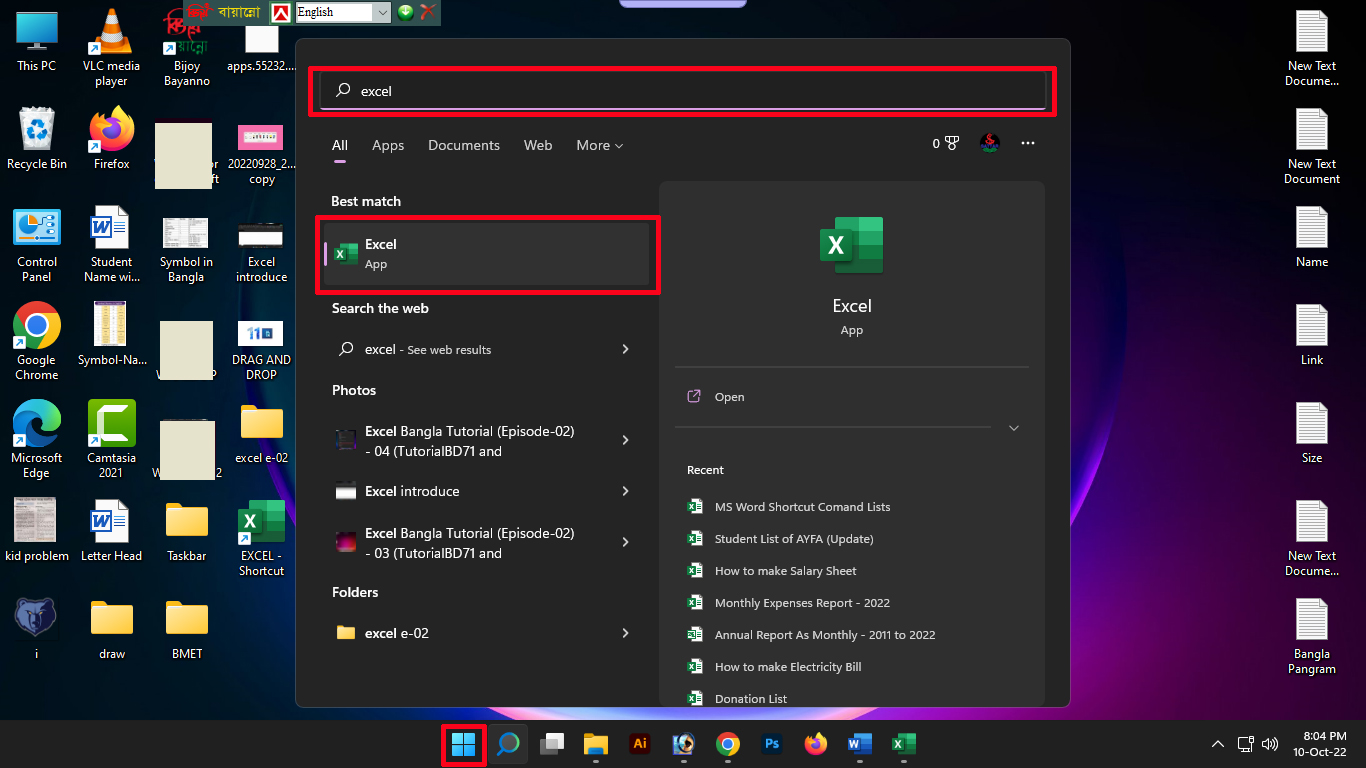Select EXCEL - Shortcut desktop icon
The height and width of the screenshot is (768, 1366).
(261, 538)
